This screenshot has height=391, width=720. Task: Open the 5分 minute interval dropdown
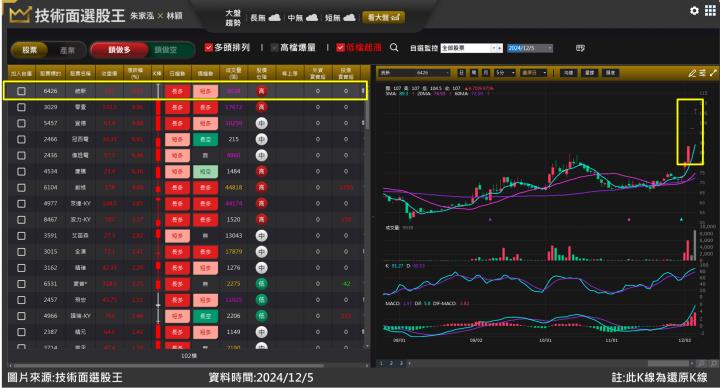505,73
